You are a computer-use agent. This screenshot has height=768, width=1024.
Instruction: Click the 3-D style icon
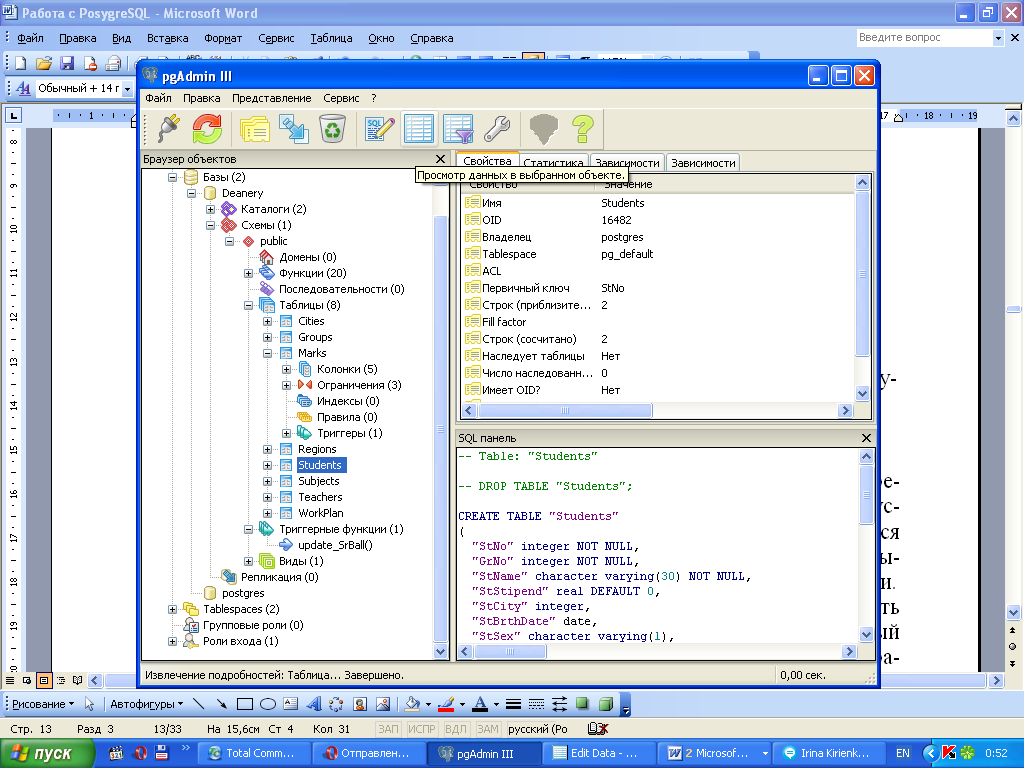point(605,703)
